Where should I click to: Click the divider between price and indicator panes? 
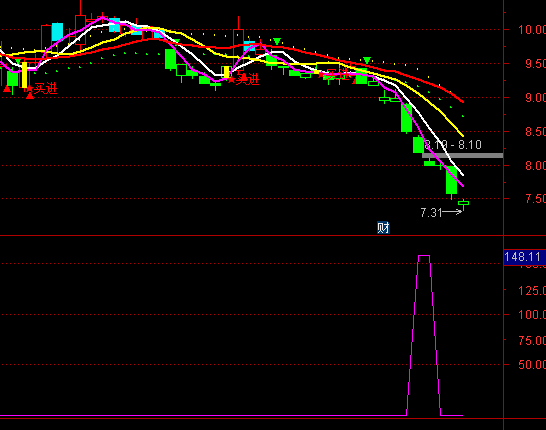tap(252, 236)
